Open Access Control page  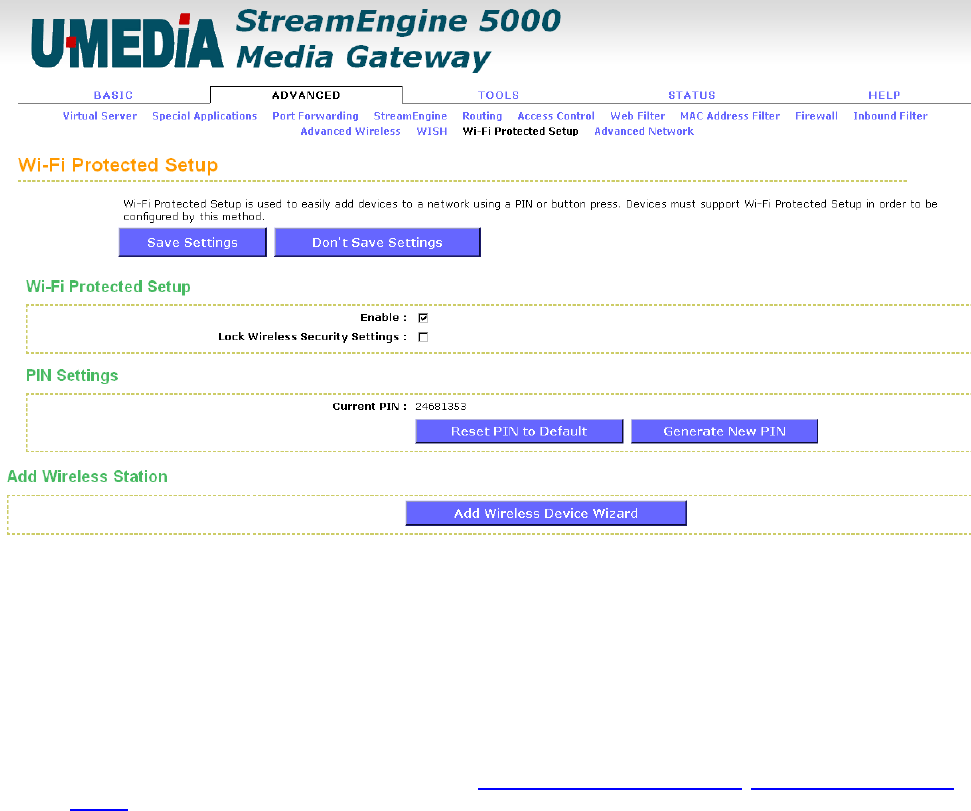click(x=555, y=116)
